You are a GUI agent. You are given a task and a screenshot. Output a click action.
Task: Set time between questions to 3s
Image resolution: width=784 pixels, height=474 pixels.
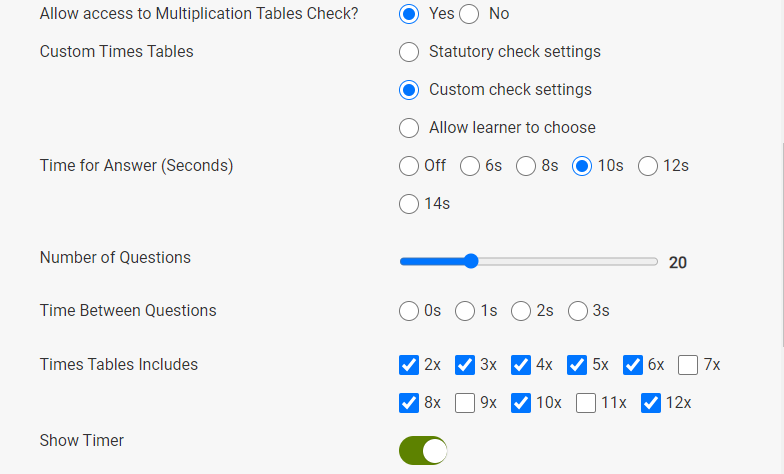point(578,311)
